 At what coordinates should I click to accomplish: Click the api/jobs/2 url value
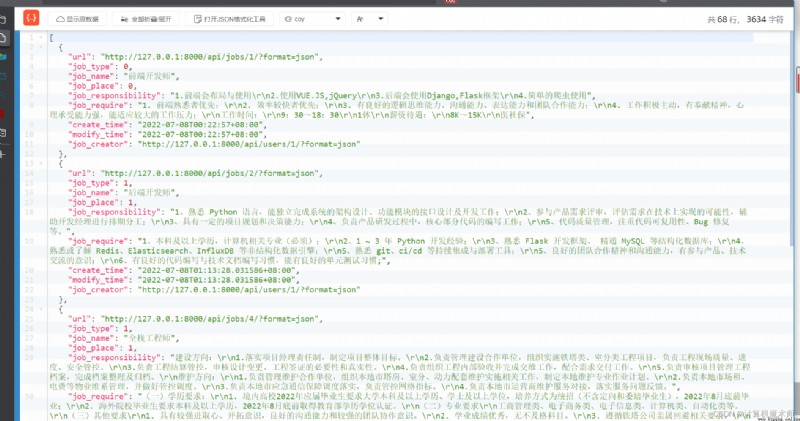coord(210,173)
